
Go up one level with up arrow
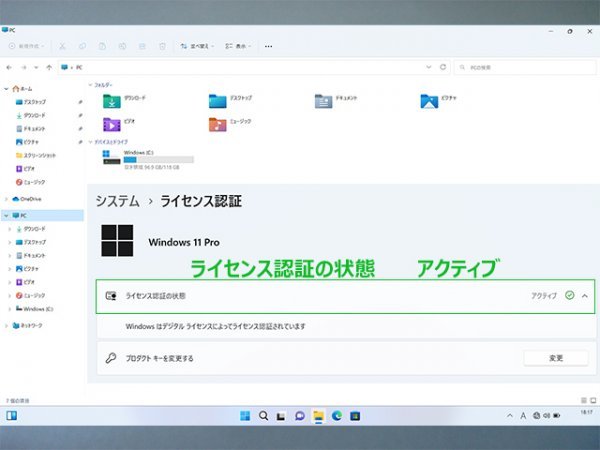pos(49,67)
